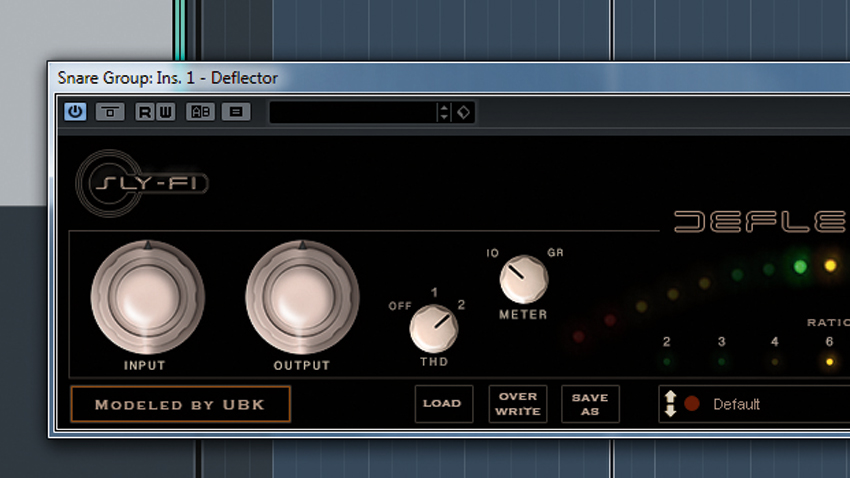Image resolution: width=850 pixels, height=478 pixels.
Task: Click the Modeled by UBK badge
Action: 181,404
